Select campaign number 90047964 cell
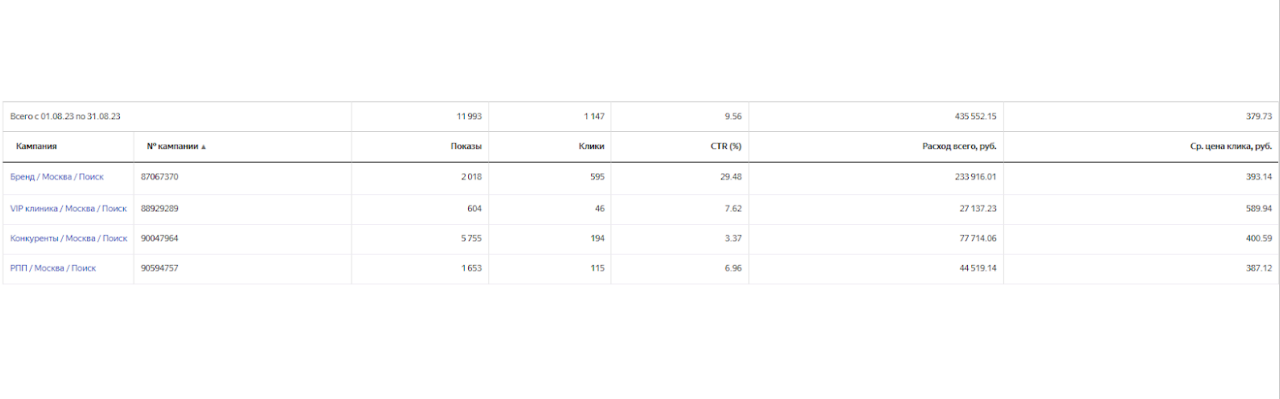 click(x=159, y=238)
